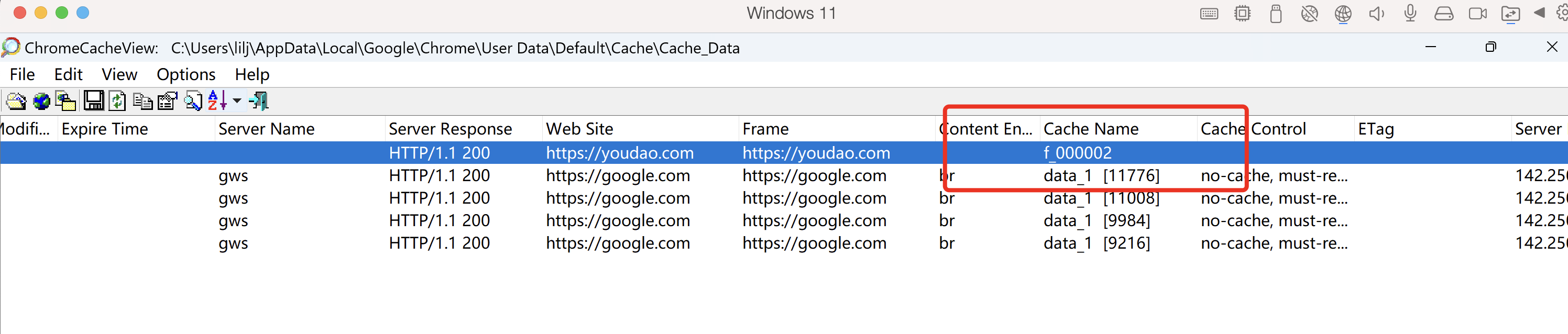Click the Copy Selected Cache Files icon
Image resolution: width=1568 pixels, height=334 pixels.
65,101
